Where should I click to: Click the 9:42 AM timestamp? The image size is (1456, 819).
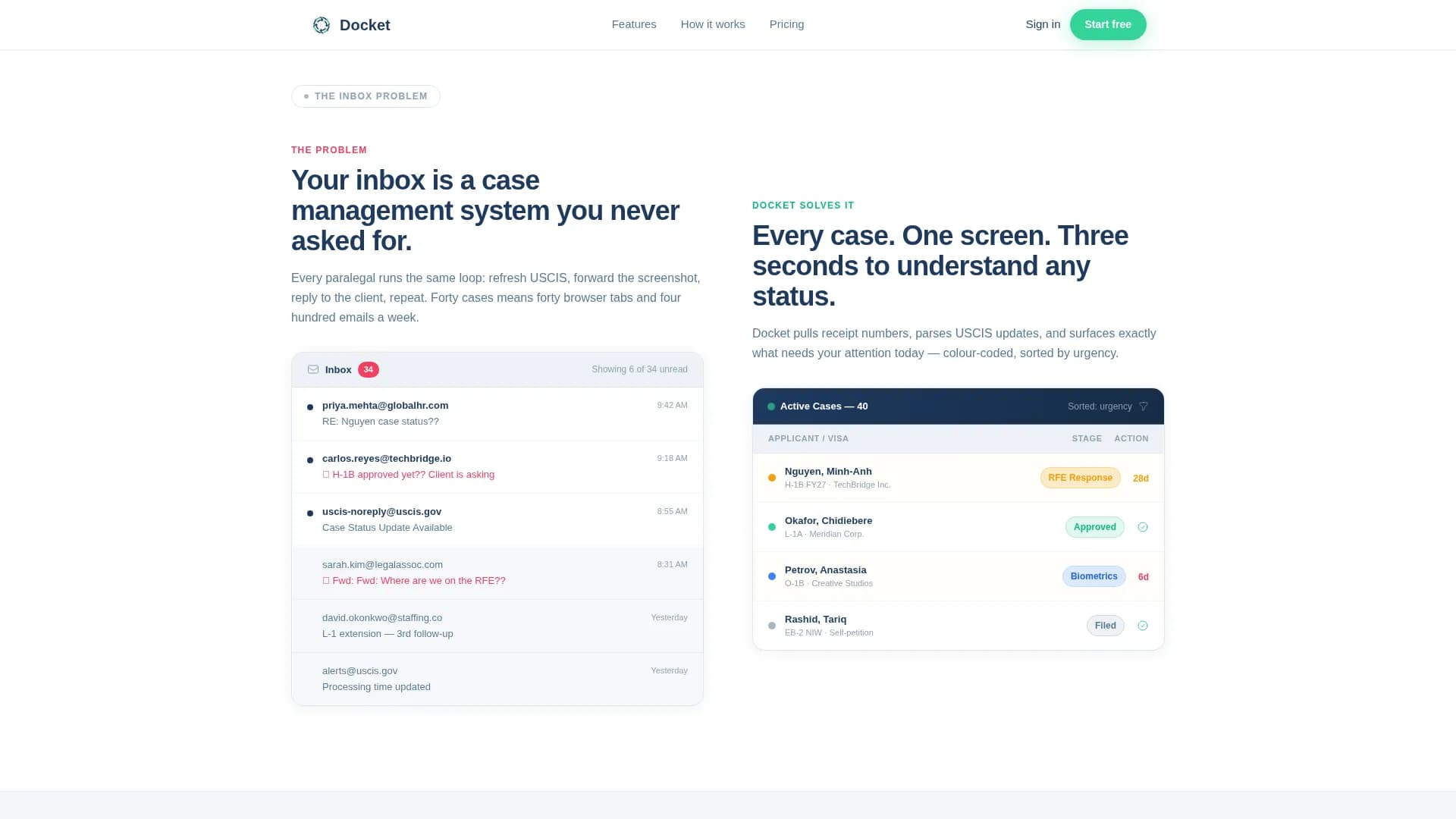point(672,405)
